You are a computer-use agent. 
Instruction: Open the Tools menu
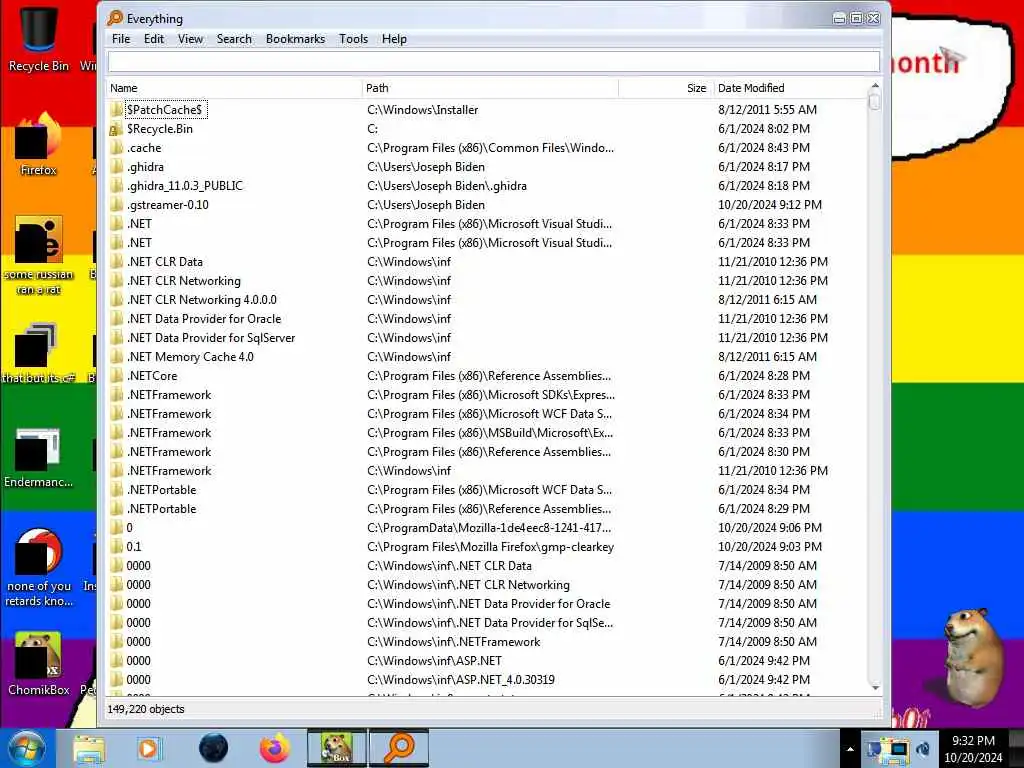pos(353,39)
